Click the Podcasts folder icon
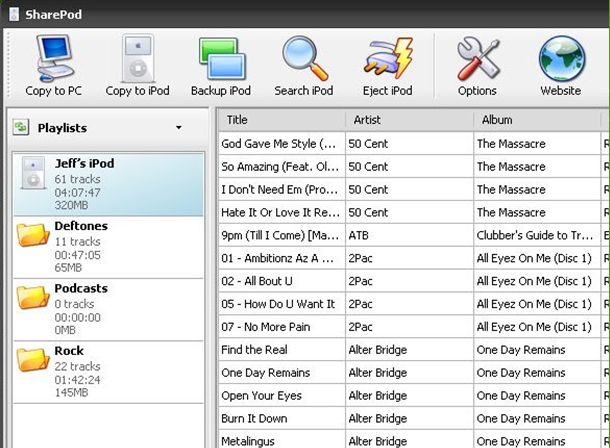 [x=33, y=297]
